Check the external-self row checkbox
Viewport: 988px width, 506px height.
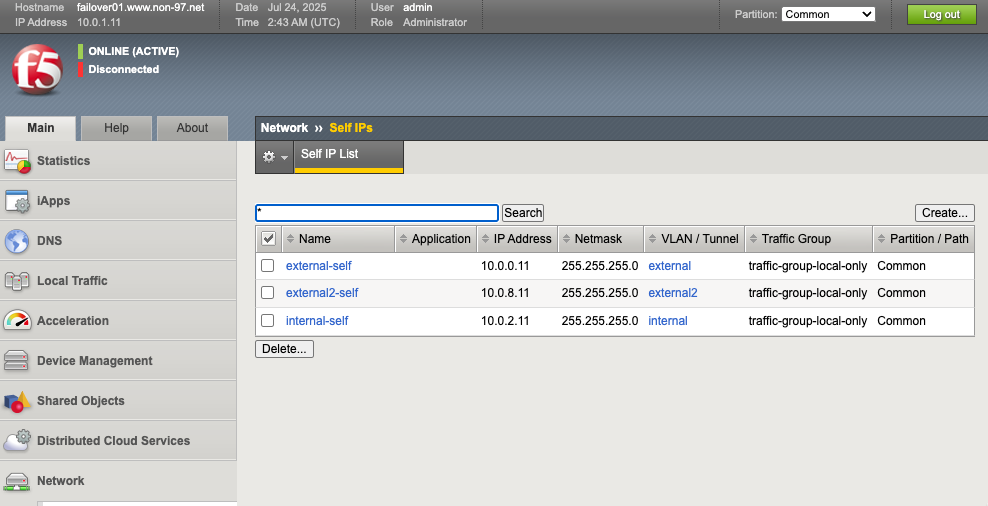pyautogui.click(x=268, y=265)
